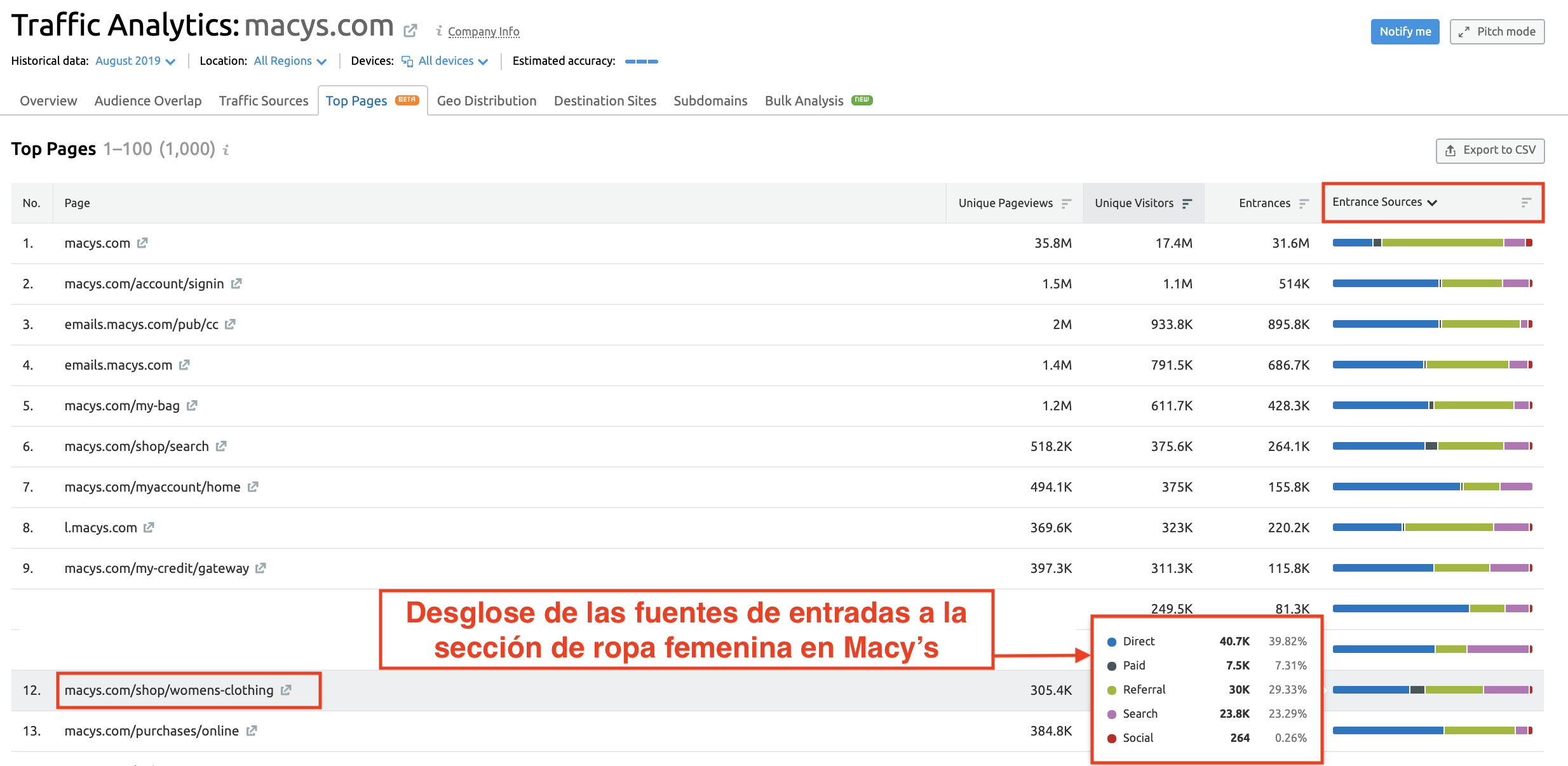Switch to the Geo Distribution tab
Viewport: 1568px width, 766px height.
[x=487, y=100]
